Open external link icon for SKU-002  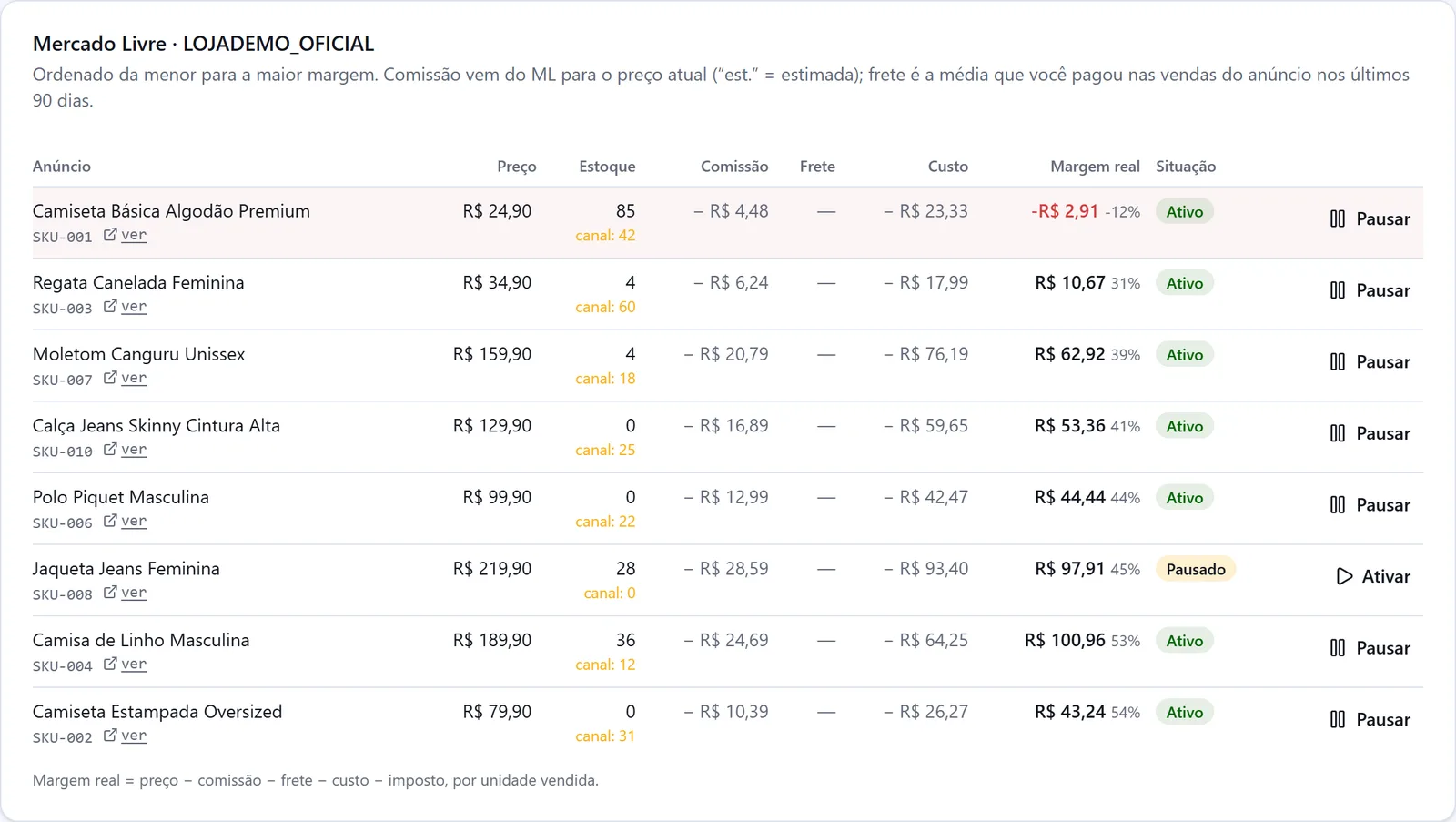click(x=110, y=736)
